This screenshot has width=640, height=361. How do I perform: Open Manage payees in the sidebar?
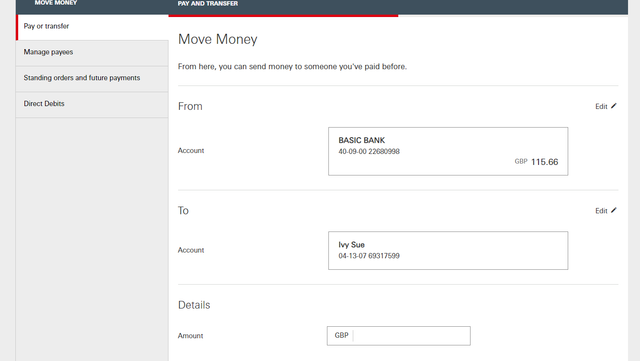coord(93,52)
